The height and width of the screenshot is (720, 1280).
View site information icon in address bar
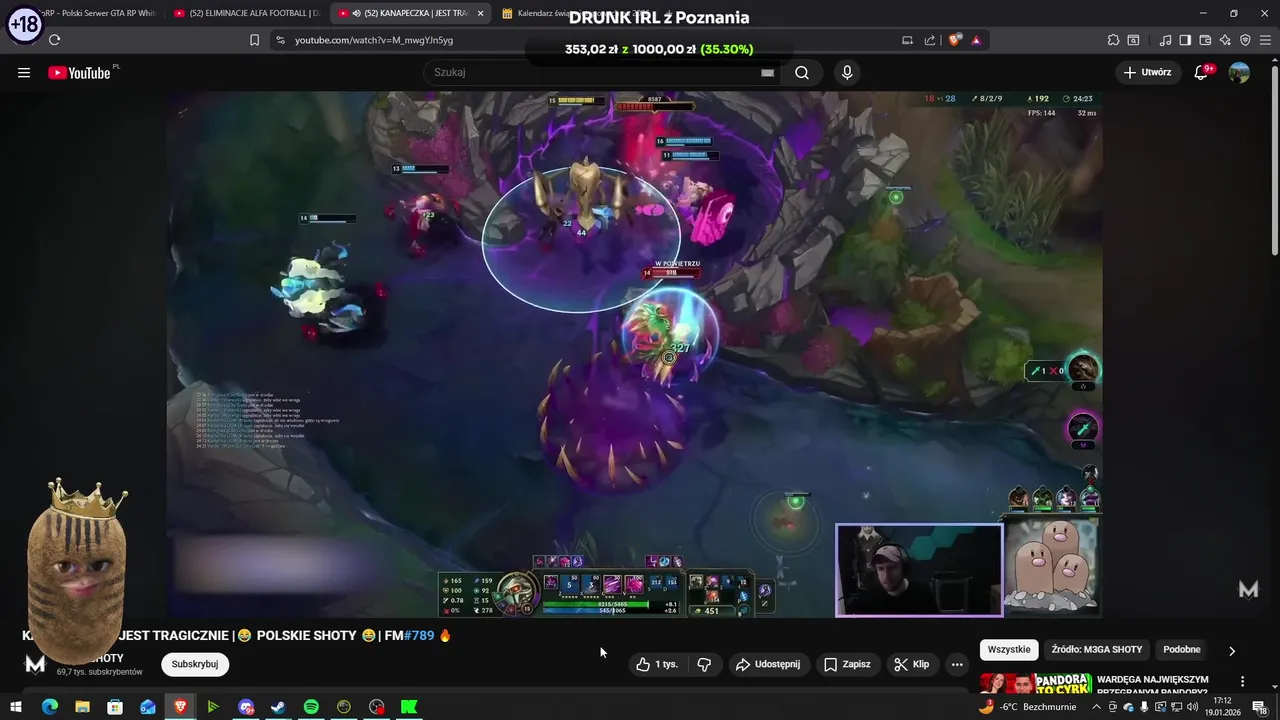(280, 40)
